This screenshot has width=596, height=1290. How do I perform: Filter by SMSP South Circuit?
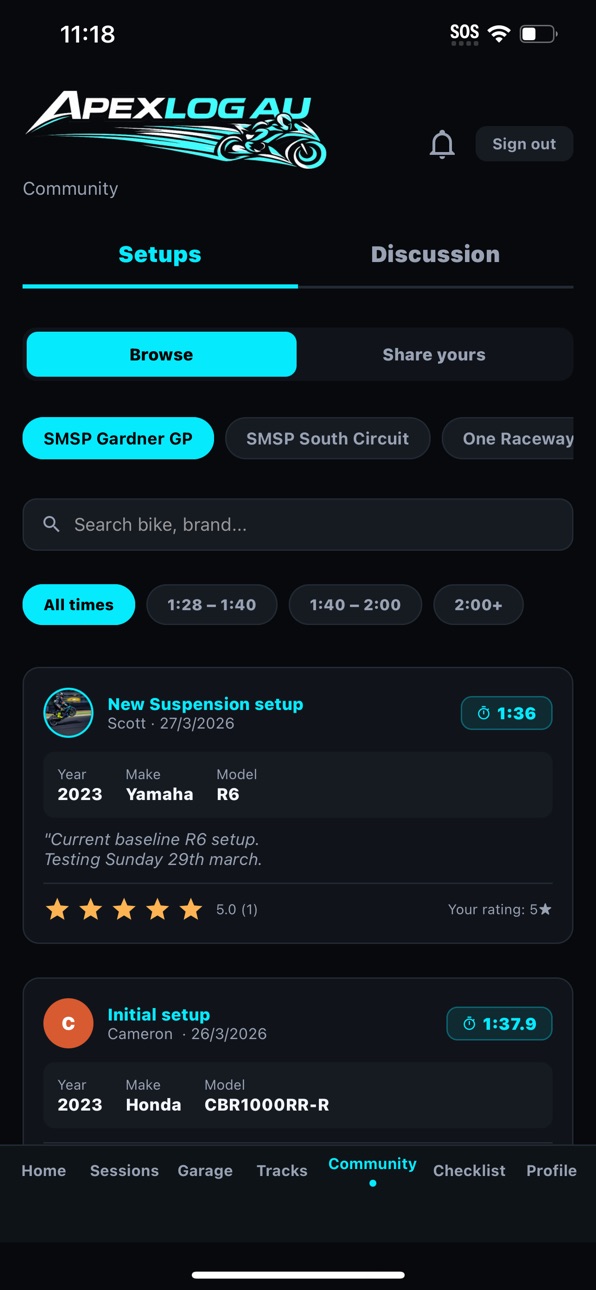[x=327, y=438]
